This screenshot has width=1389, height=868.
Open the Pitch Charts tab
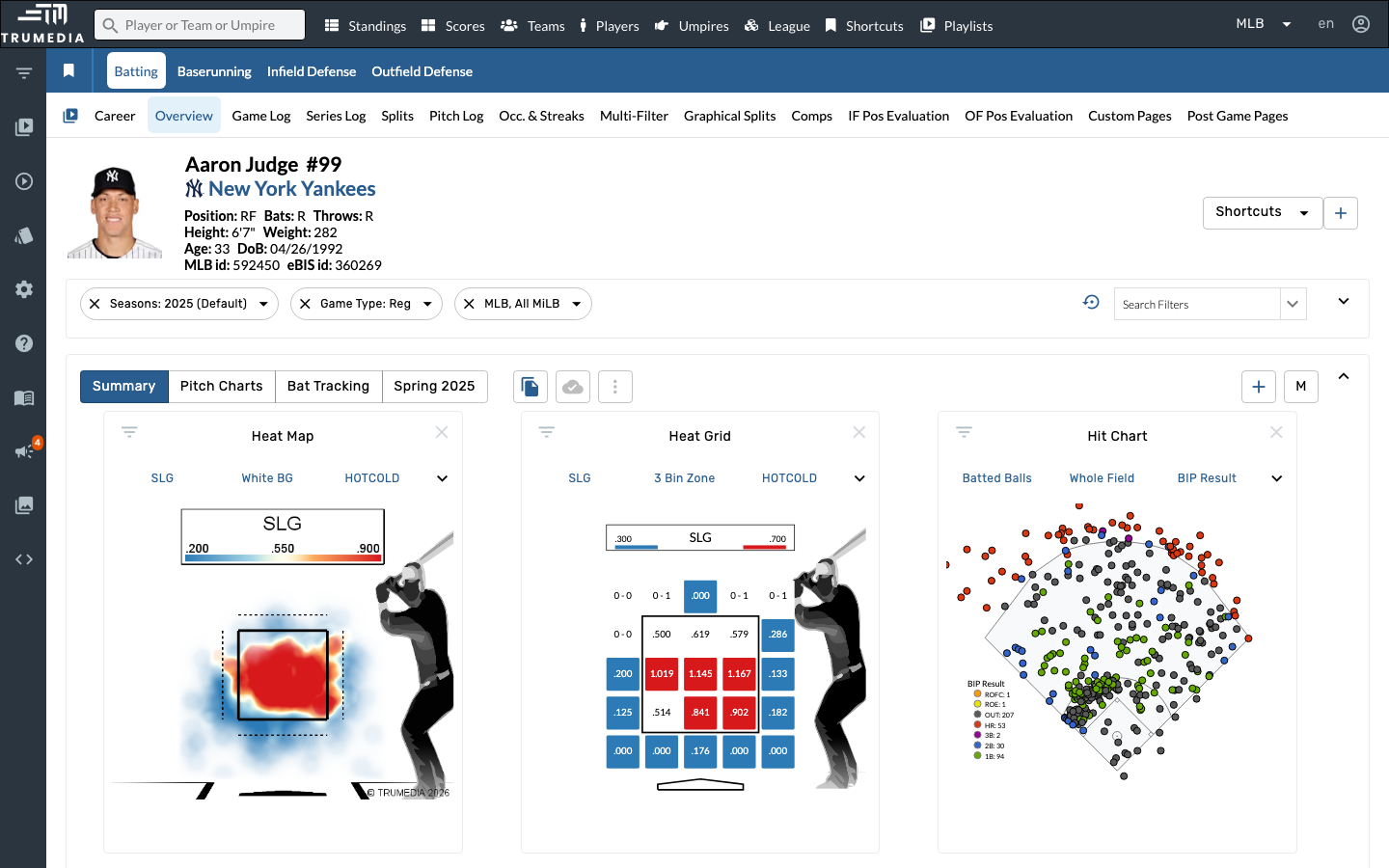[x=221, y=387]
